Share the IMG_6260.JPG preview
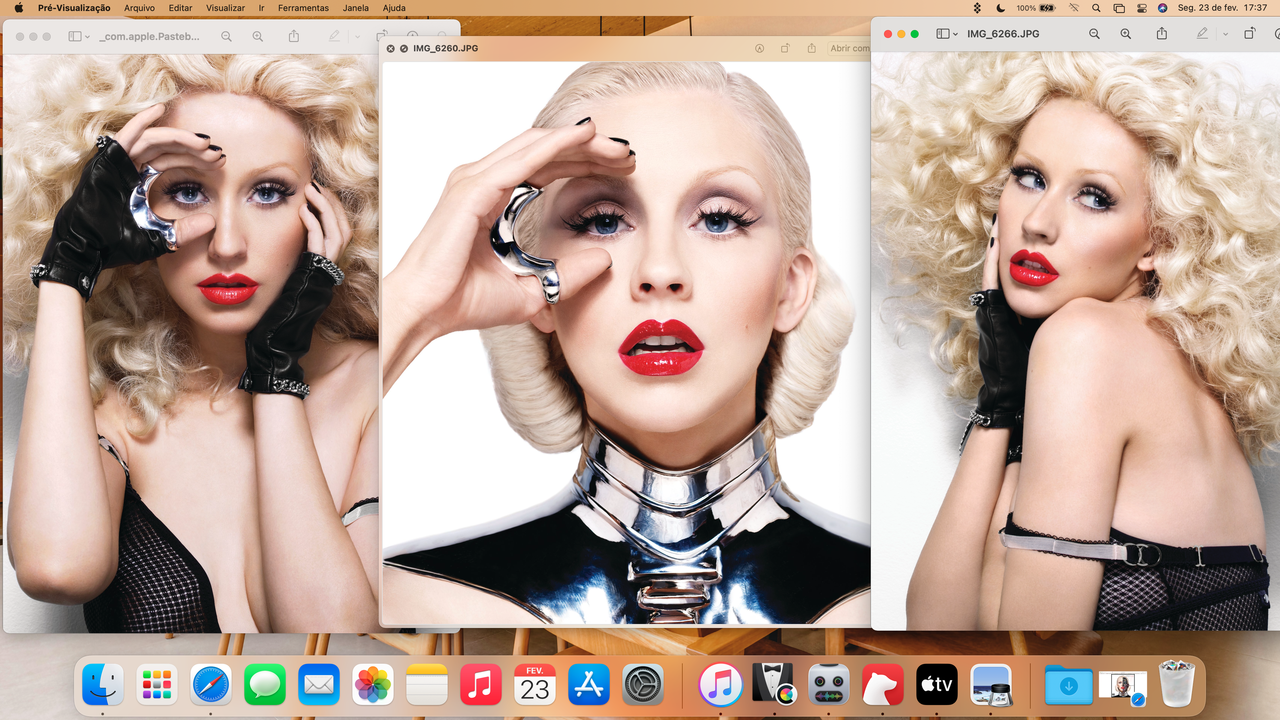The height and width of the screenshot is (720, 1280). coord(811,48)
